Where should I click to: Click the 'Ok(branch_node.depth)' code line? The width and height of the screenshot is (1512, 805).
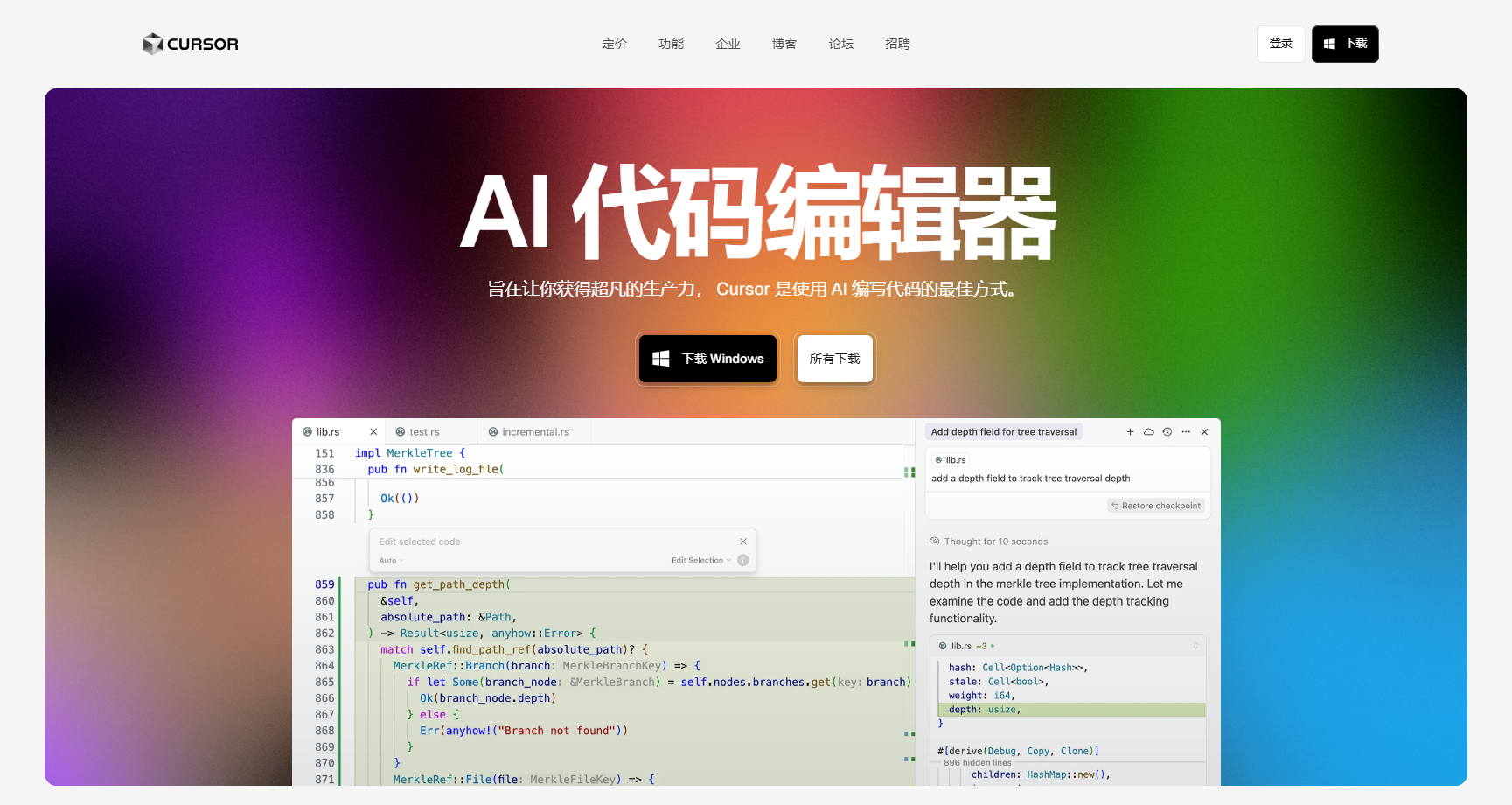(488, 698)
